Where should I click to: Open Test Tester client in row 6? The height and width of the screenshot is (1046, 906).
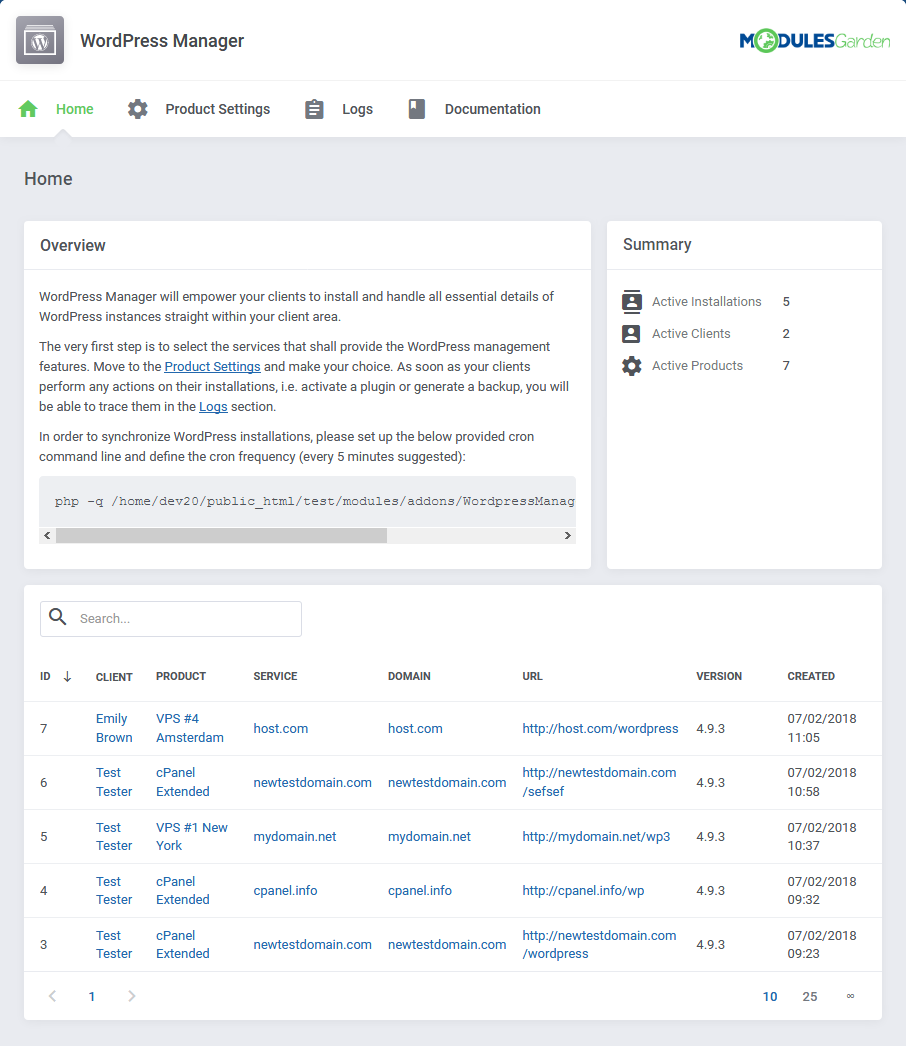point(114,782)
